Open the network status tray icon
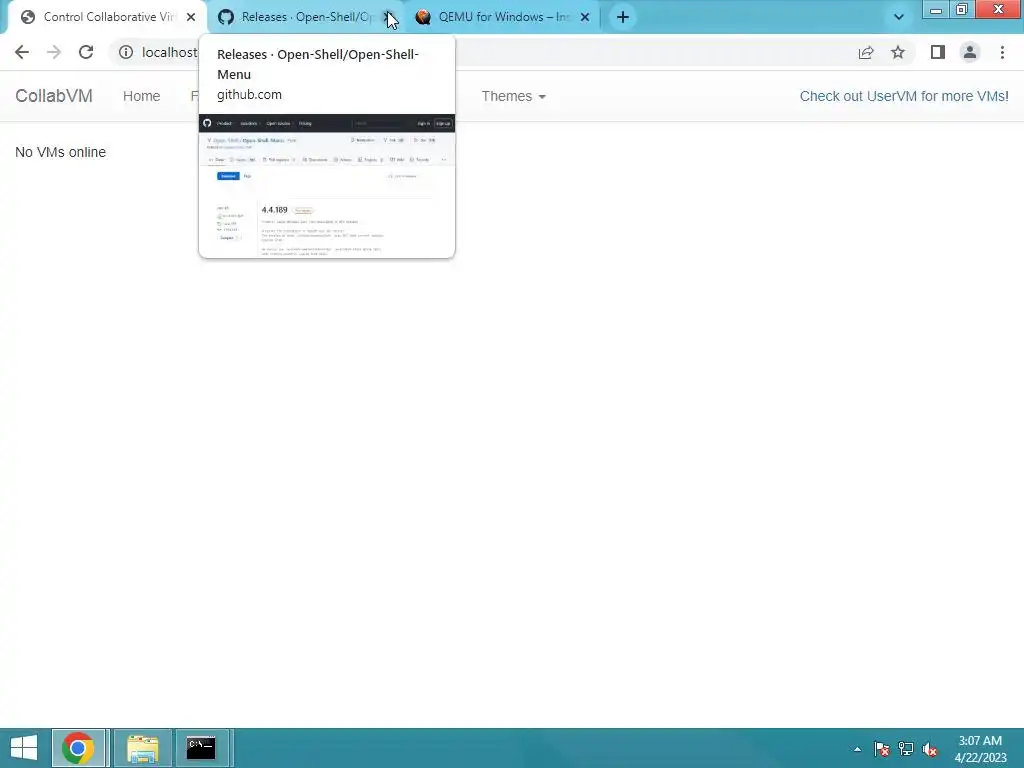The image size is (1024, 768). [x=906, y=749]
